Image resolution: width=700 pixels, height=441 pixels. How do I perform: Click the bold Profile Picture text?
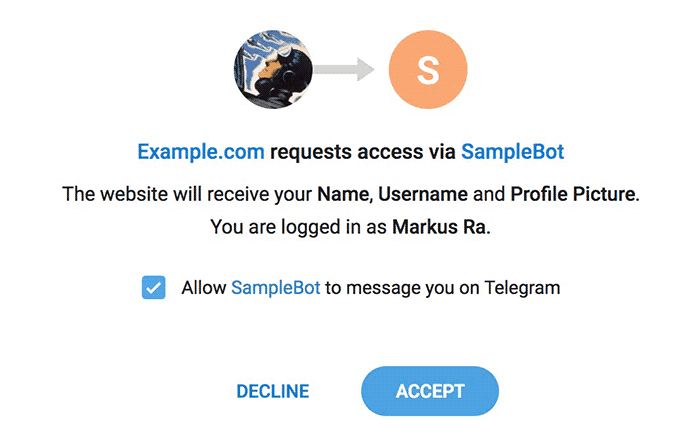pos(573,194)
